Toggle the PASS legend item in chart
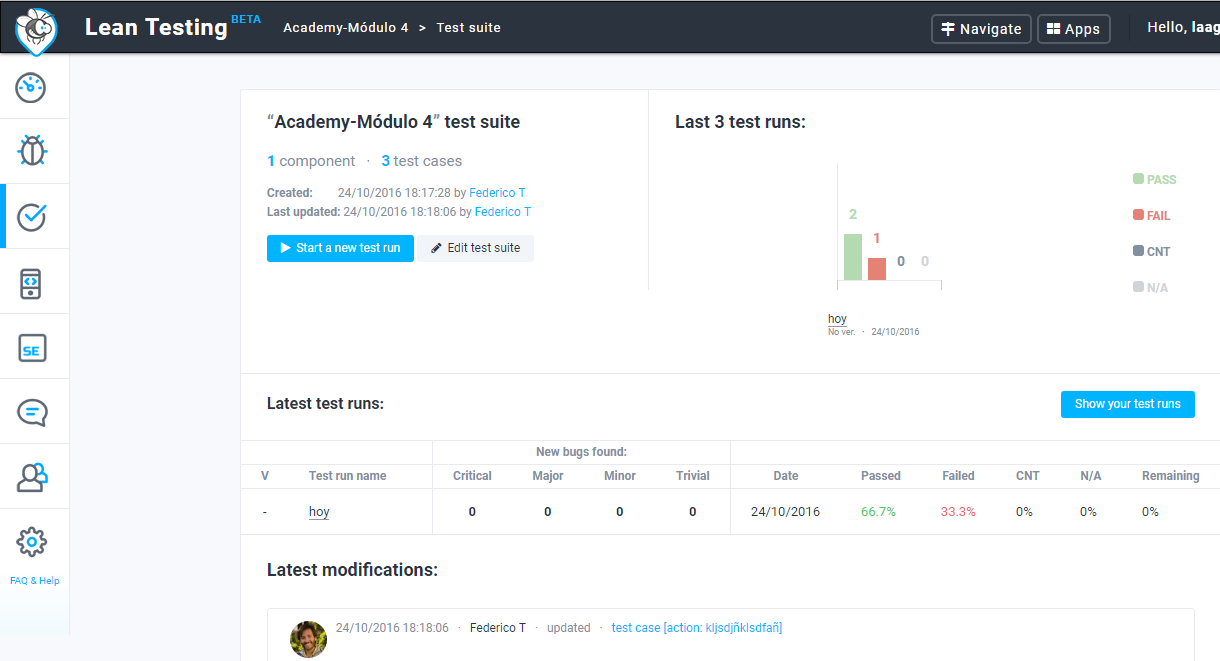 point(1154,180)
